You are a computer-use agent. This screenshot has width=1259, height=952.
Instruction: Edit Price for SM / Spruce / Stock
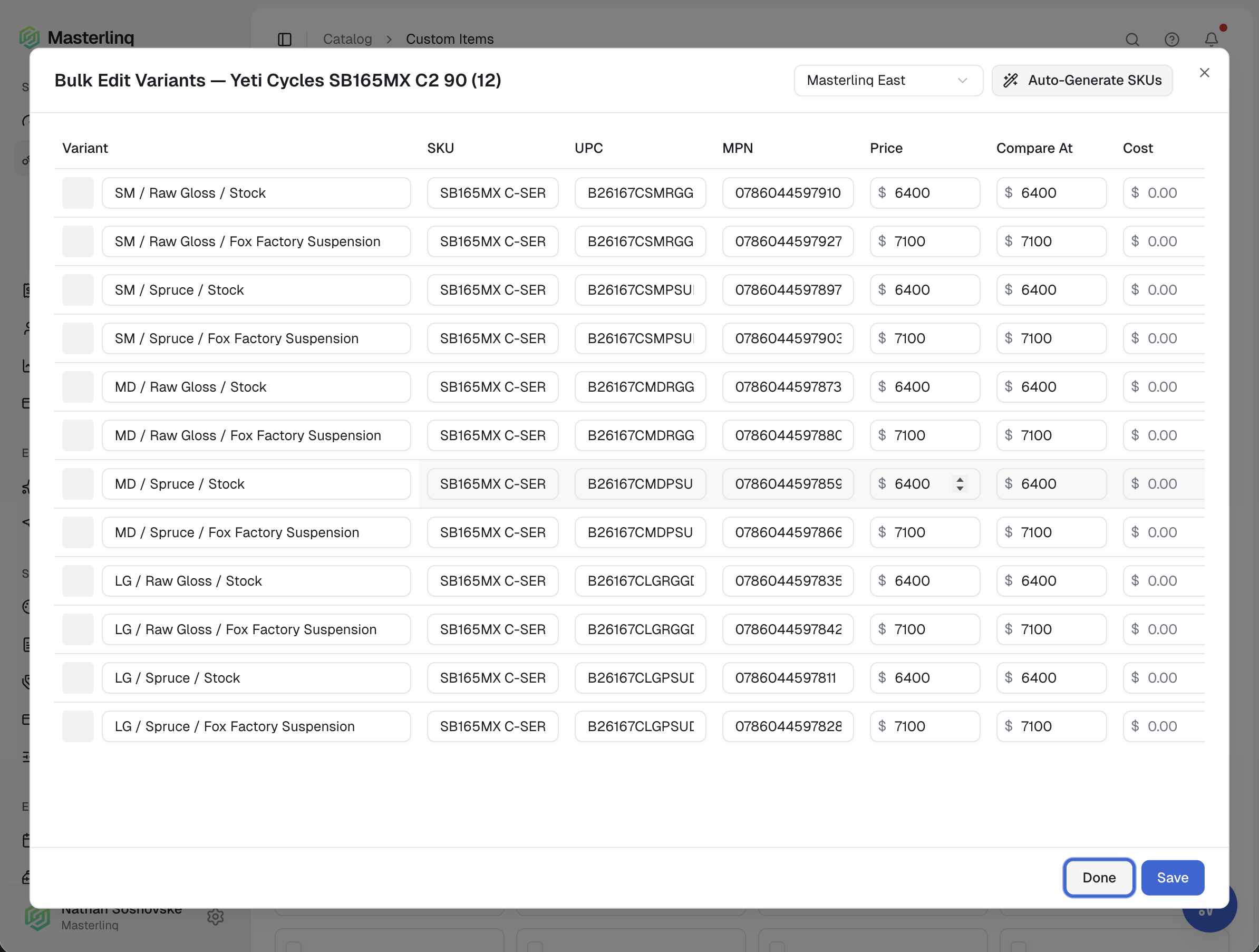pos(925,289)
